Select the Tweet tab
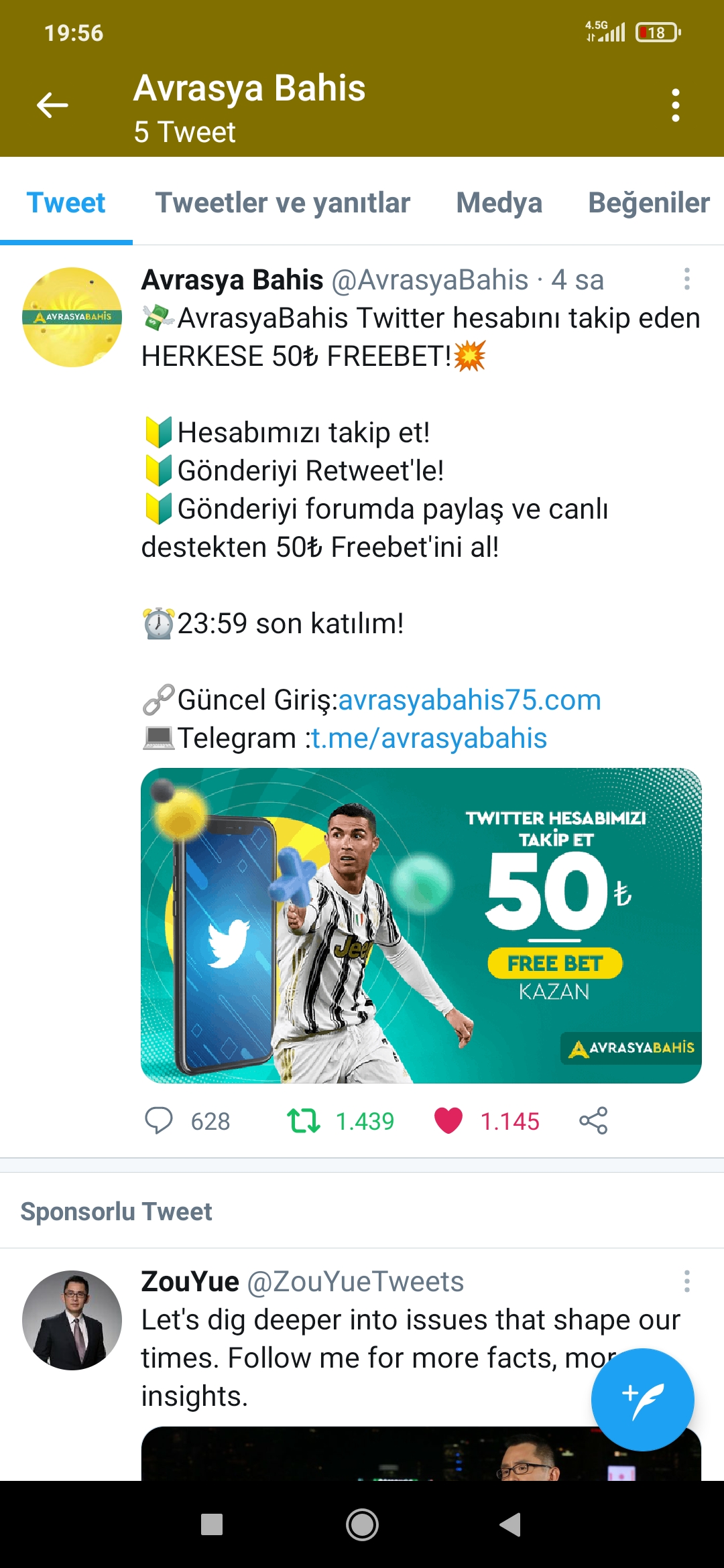This screenshot has width=724, height=1568. click(66, 202)
